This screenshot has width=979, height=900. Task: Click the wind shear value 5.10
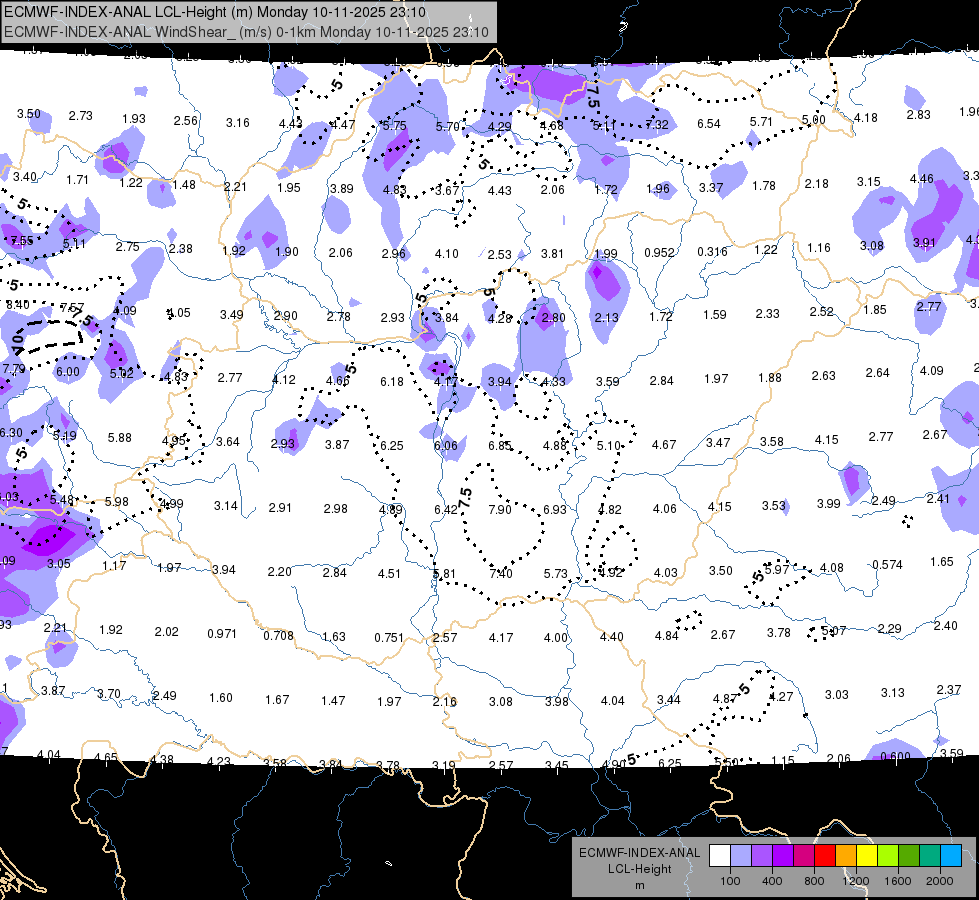coord(609,446)
